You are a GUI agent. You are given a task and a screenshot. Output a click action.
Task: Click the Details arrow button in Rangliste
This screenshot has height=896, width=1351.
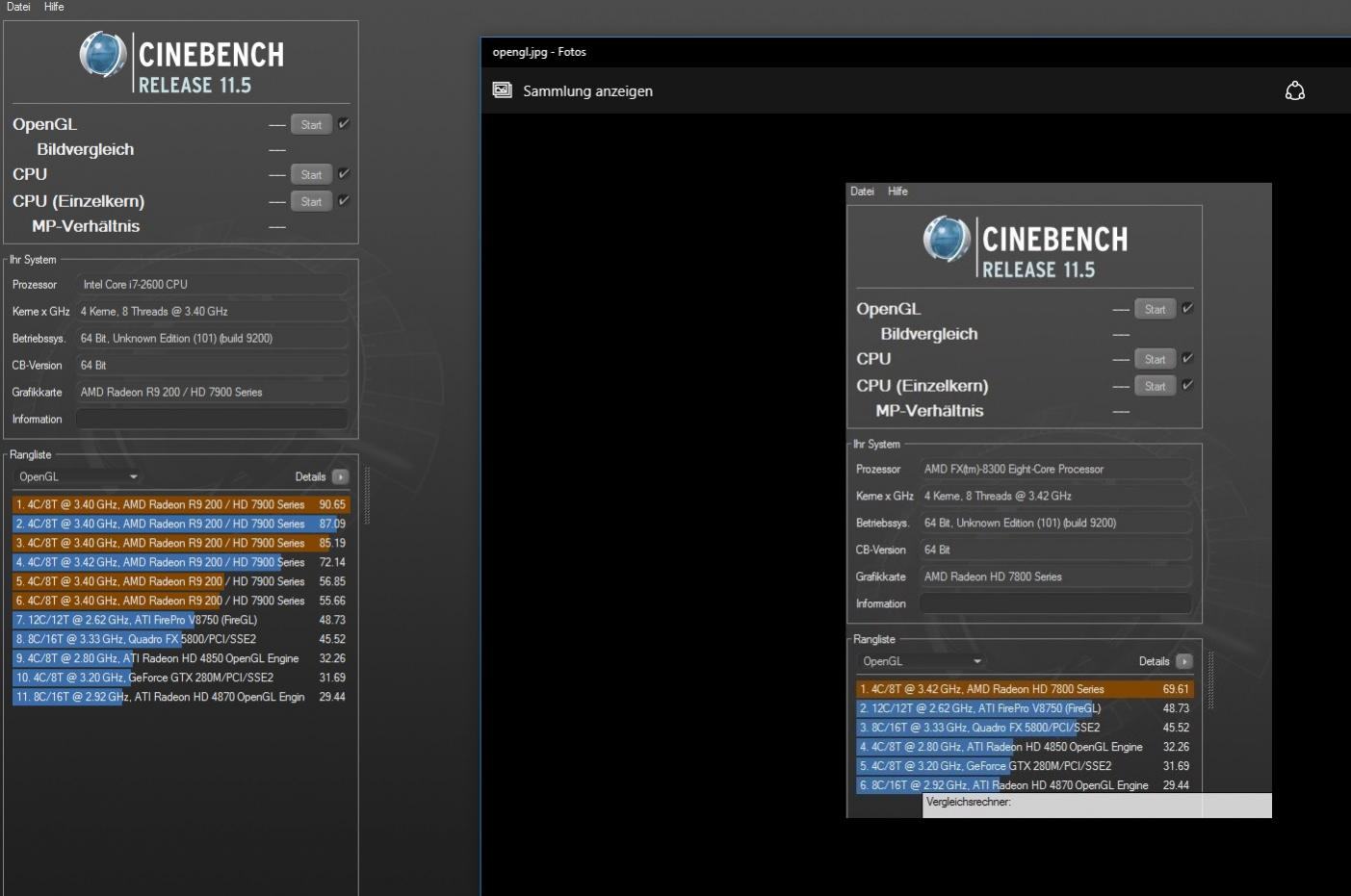(340, 476)
